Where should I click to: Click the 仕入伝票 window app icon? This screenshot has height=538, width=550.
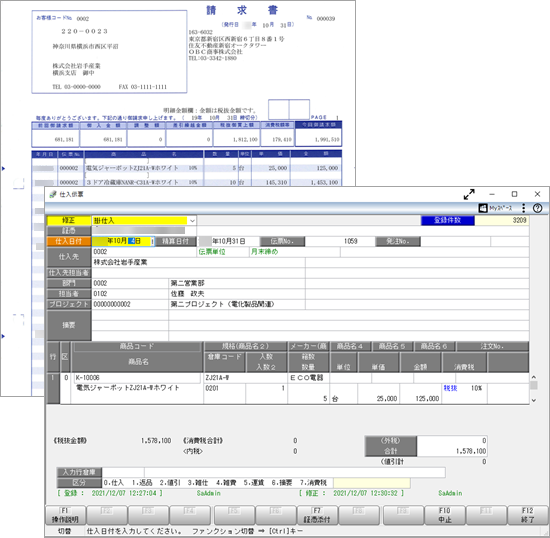point(53,194)
